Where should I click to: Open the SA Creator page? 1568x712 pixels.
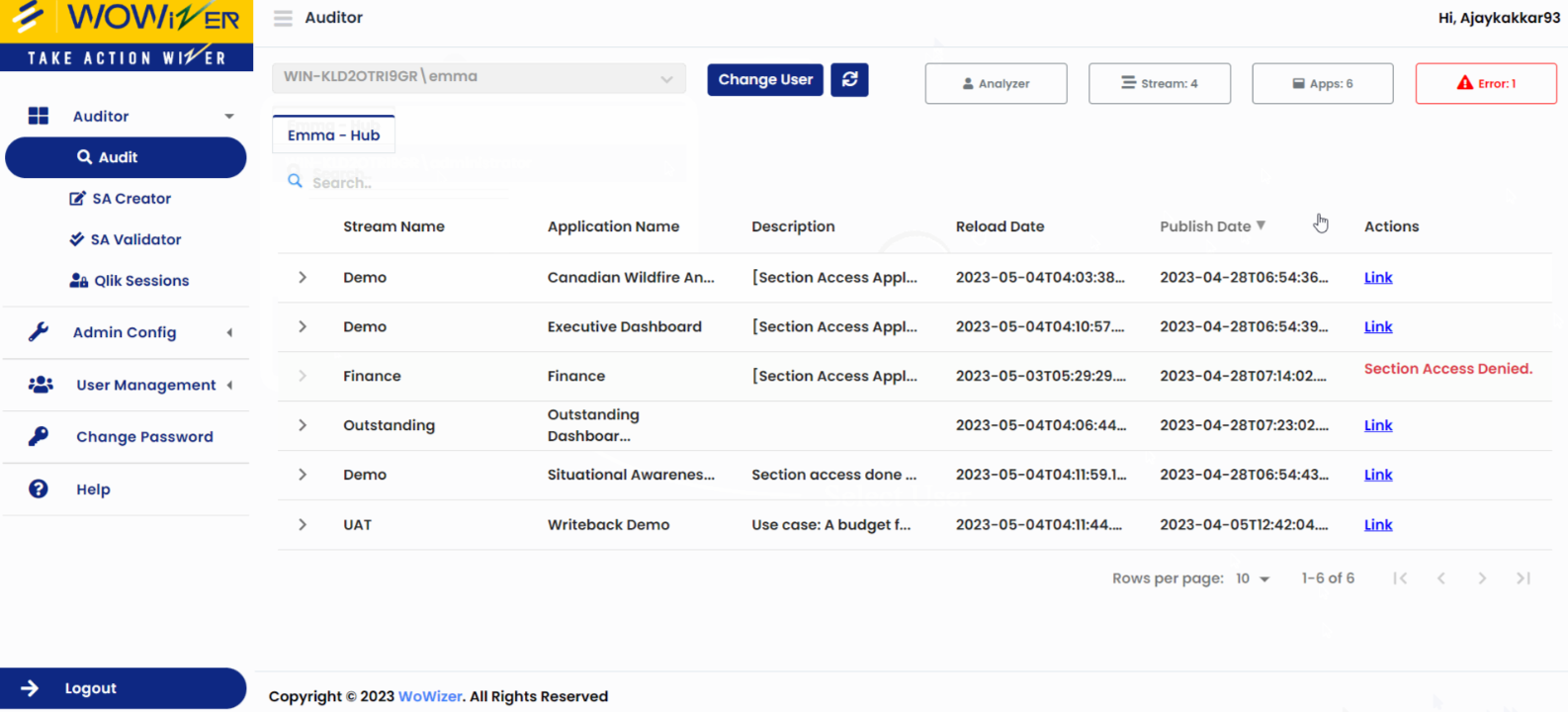120,199
